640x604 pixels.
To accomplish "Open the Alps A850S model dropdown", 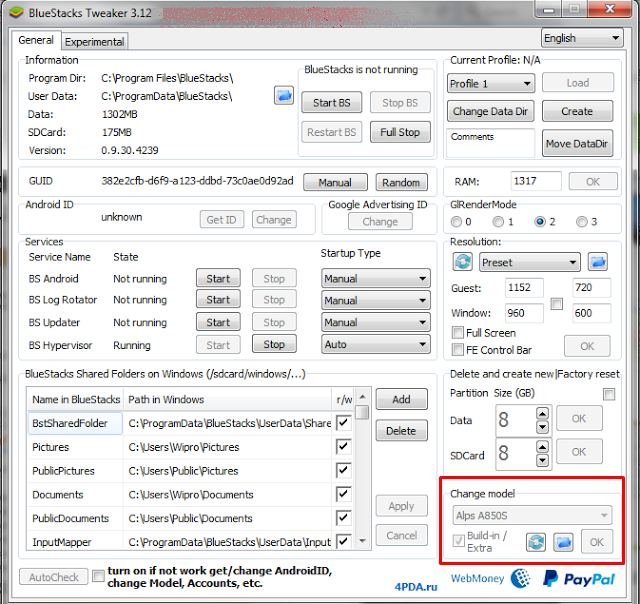I will 532,515.
